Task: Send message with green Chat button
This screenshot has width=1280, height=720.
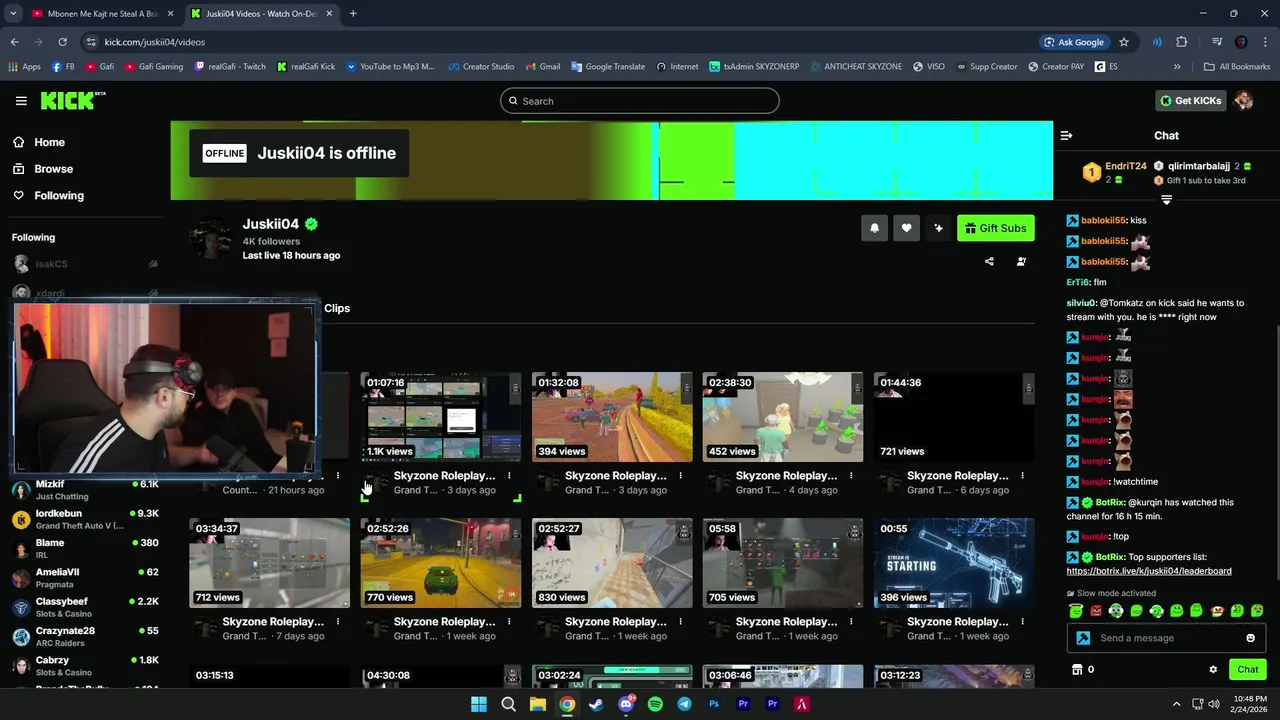Action: [1247, 670]
